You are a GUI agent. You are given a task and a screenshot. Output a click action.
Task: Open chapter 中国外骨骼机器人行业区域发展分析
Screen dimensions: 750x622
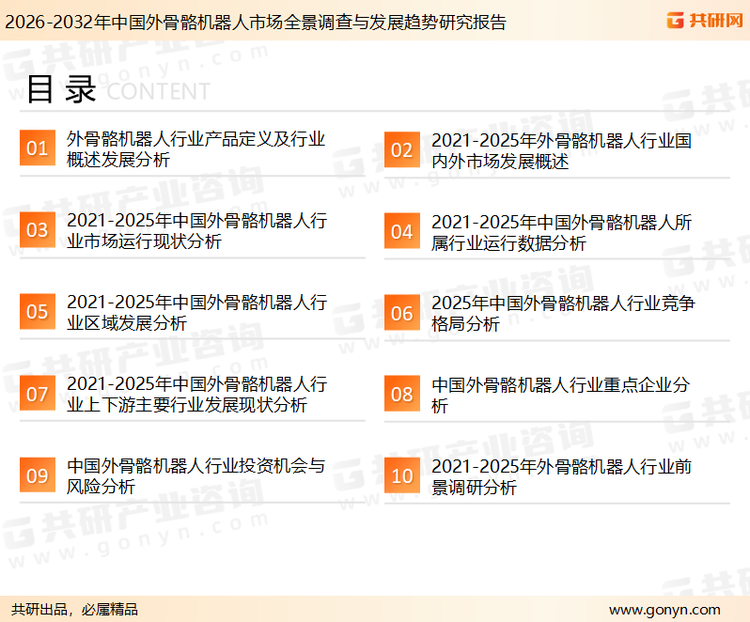click(x=197, y=312)
